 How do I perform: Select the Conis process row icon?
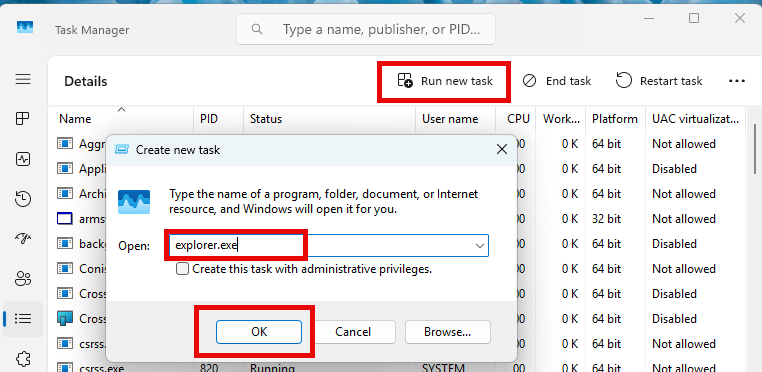pyautogui.click(x=65, y=269)
